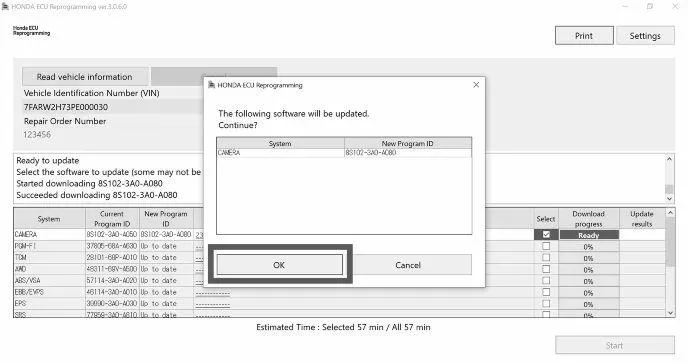Click the Ready progress cell for CAMERA
The image size is (688, 363).
click(588, 235)
